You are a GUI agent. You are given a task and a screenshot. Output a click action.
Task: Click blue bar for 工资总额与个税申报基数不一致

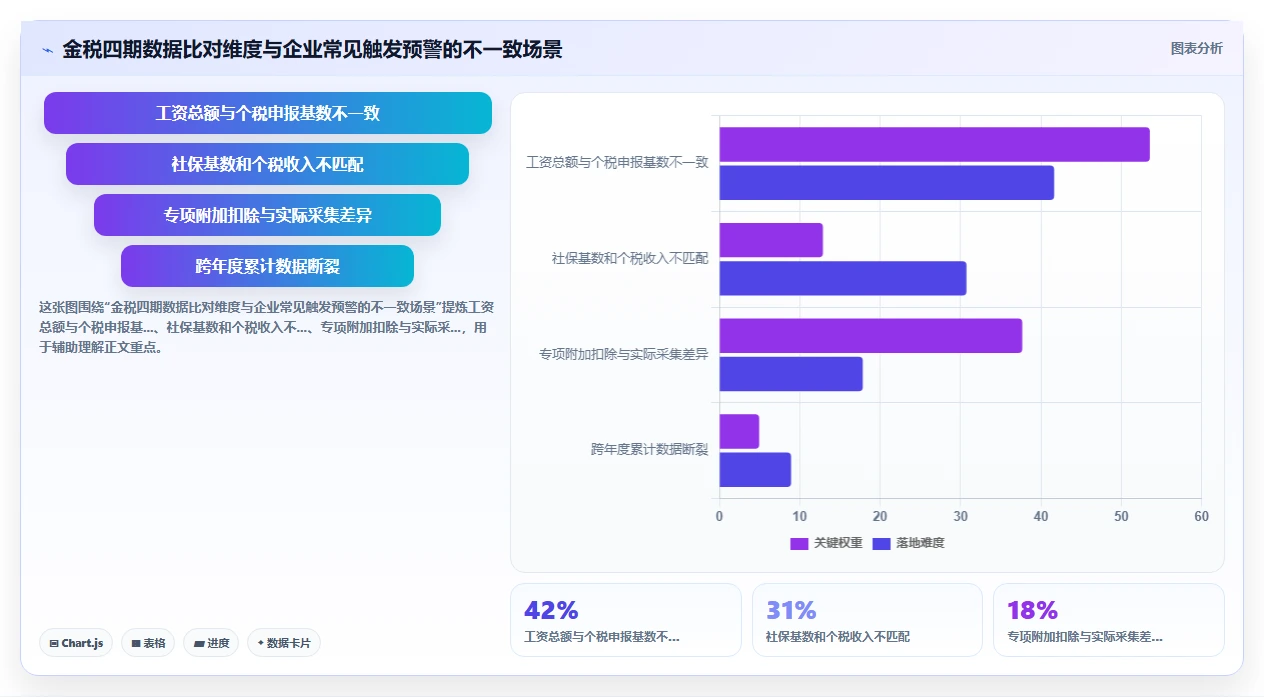[886, 183]
